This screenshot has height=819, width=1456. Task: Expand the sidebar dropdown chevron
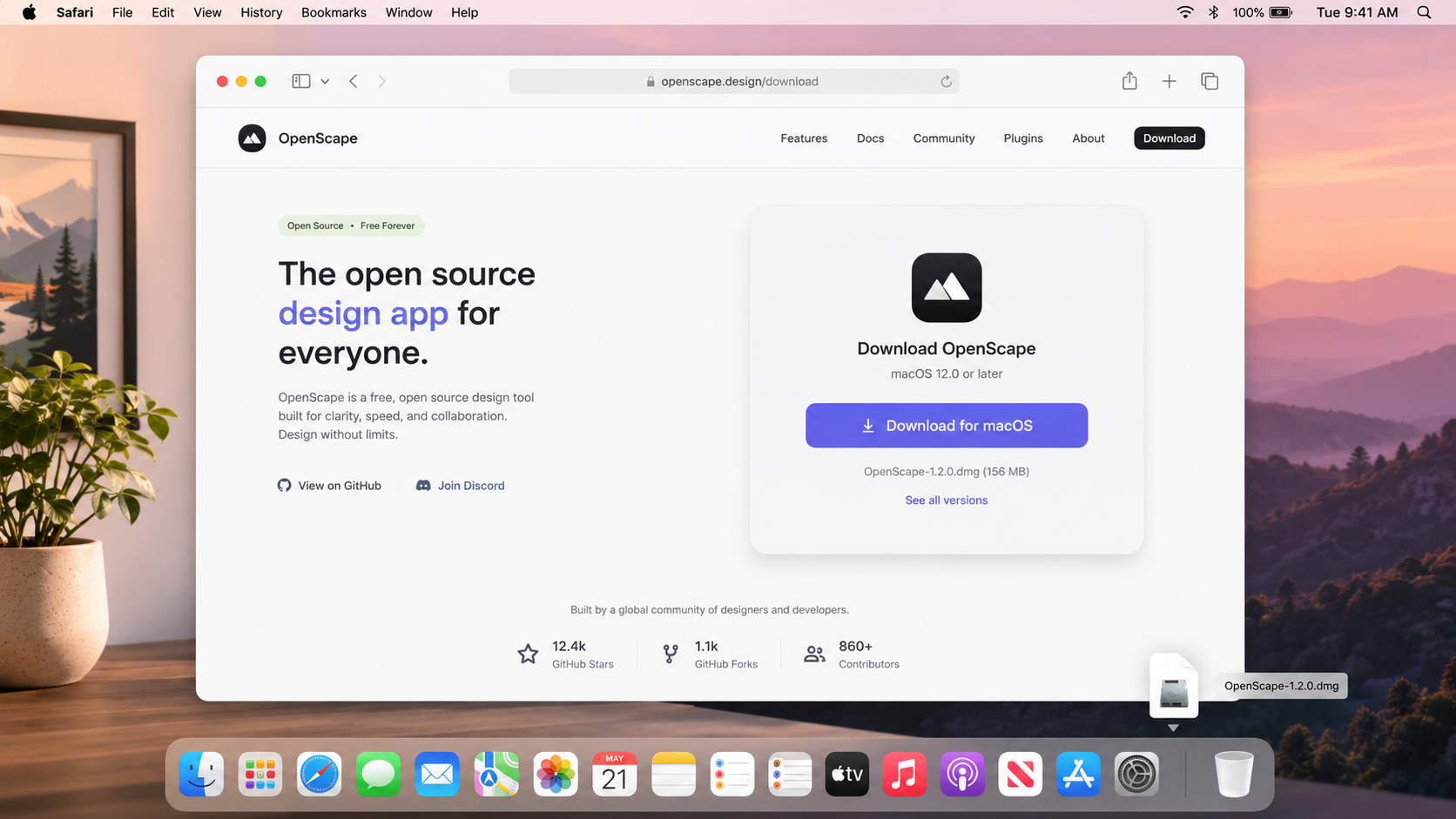click(325, 81)
